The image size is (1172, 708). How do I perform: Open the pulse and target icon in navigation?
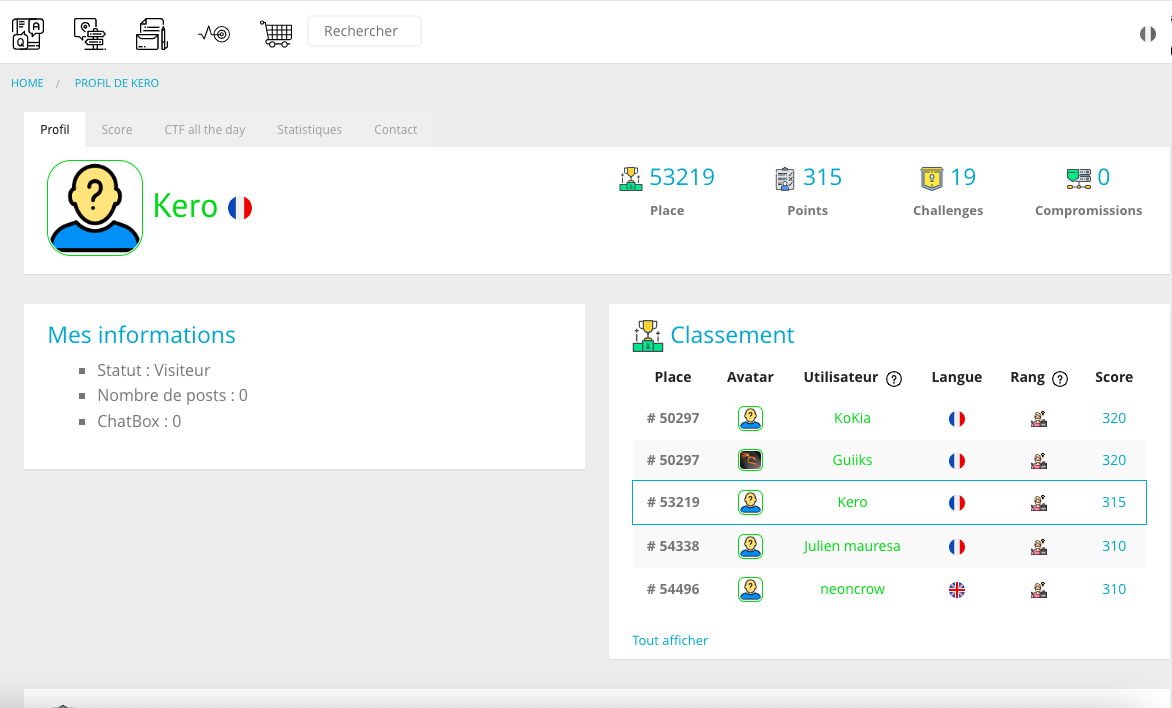214,34
